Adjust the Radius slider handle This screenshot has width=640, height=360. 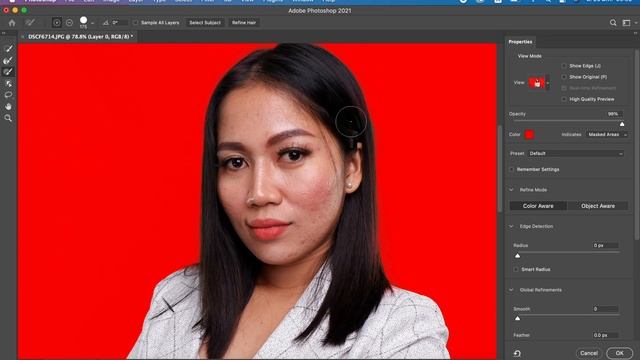[x=518, y=256]
